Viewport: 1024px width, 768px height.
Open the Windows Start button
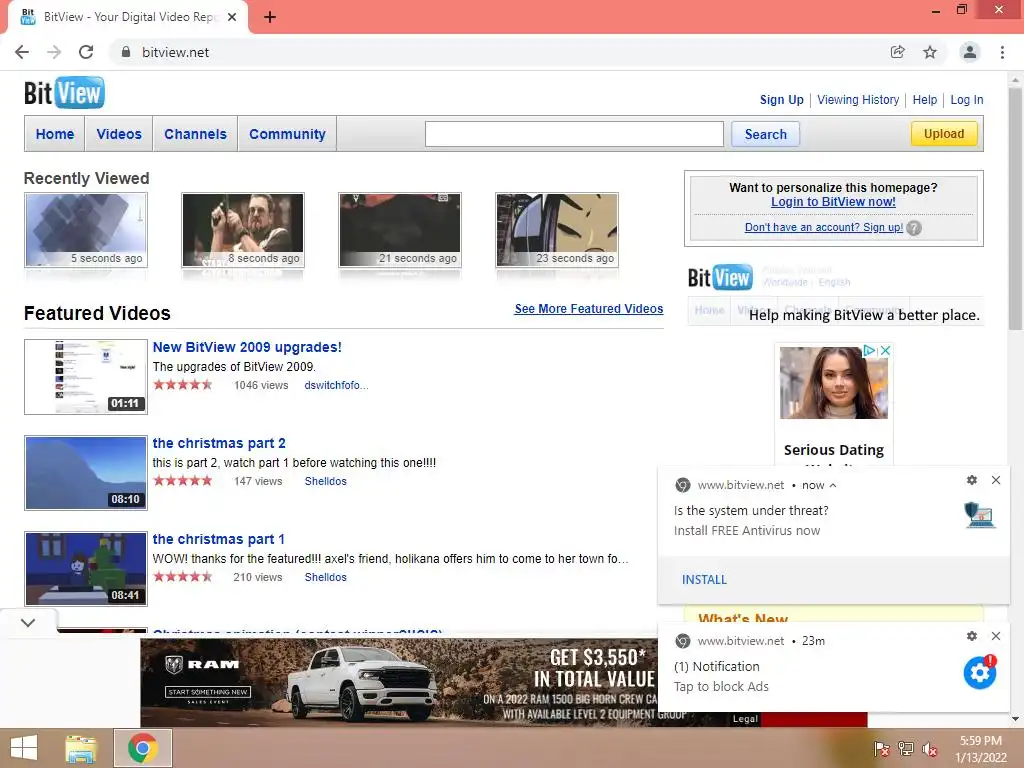24,748
